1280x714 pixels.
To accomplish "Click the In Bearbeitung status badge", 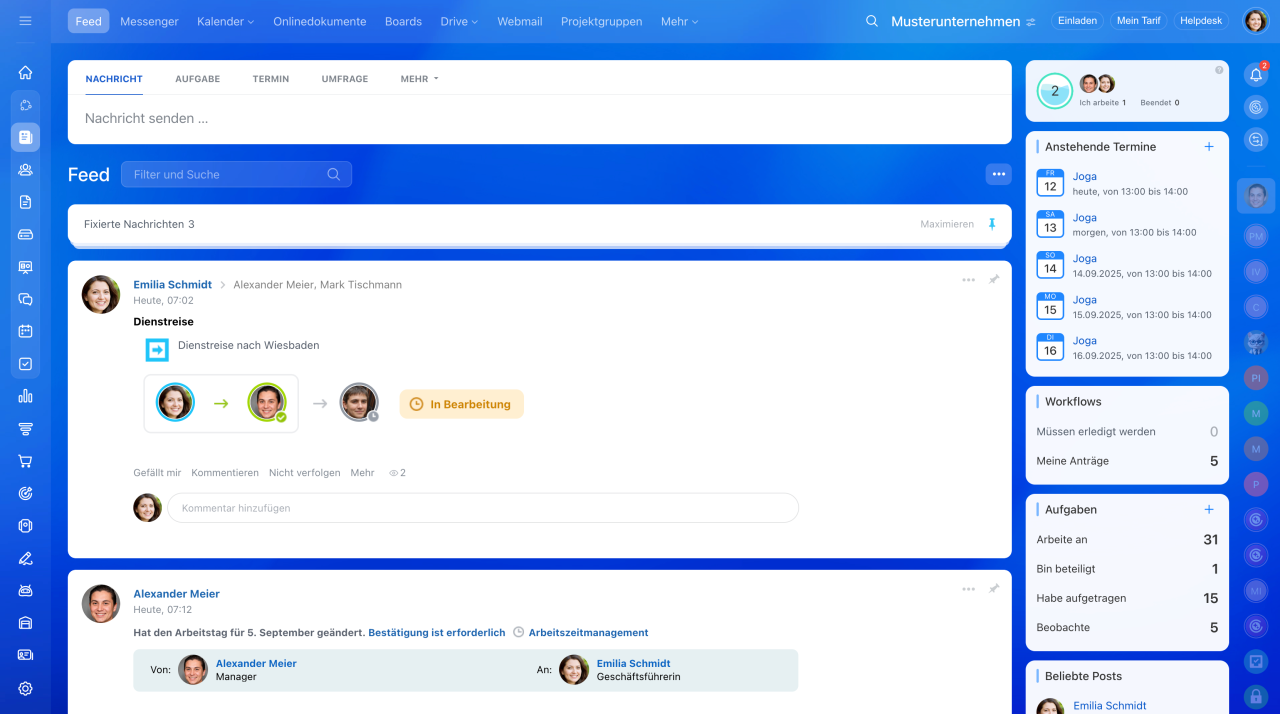I will pos(461,404).
